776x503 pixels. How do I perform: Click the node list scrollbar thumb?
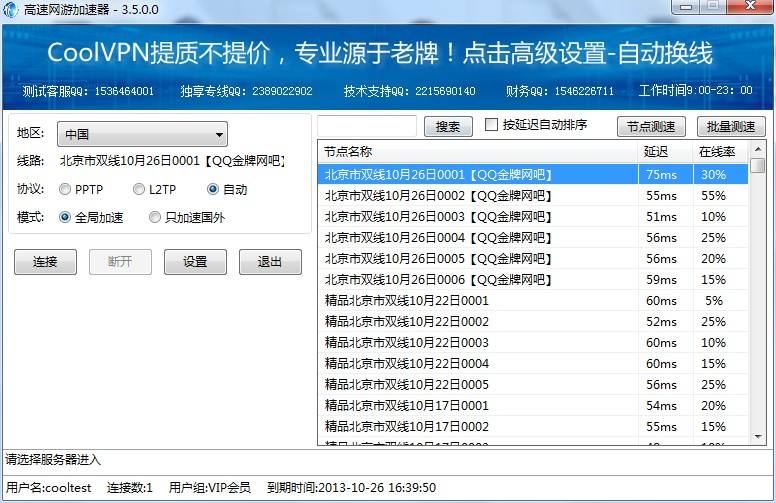click(x=758, y=165)
